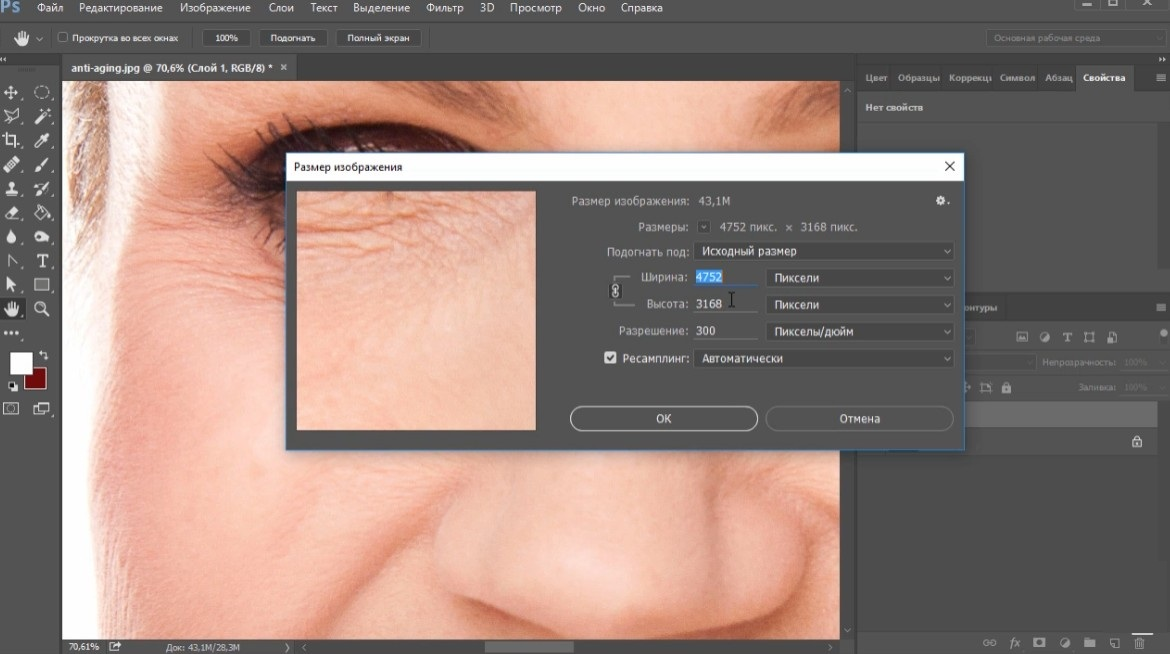Open the Подогнать под dropdown
This screenshot has height=654, width=1170.
coord(824,252)
